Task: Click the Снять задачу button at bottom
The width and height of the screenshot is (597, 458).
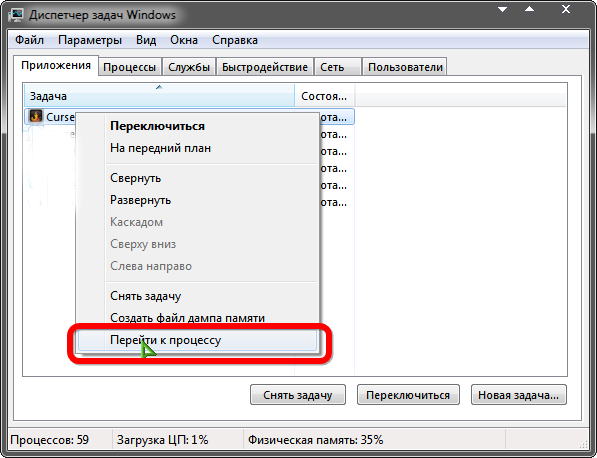Action: (x=298, y=395)
